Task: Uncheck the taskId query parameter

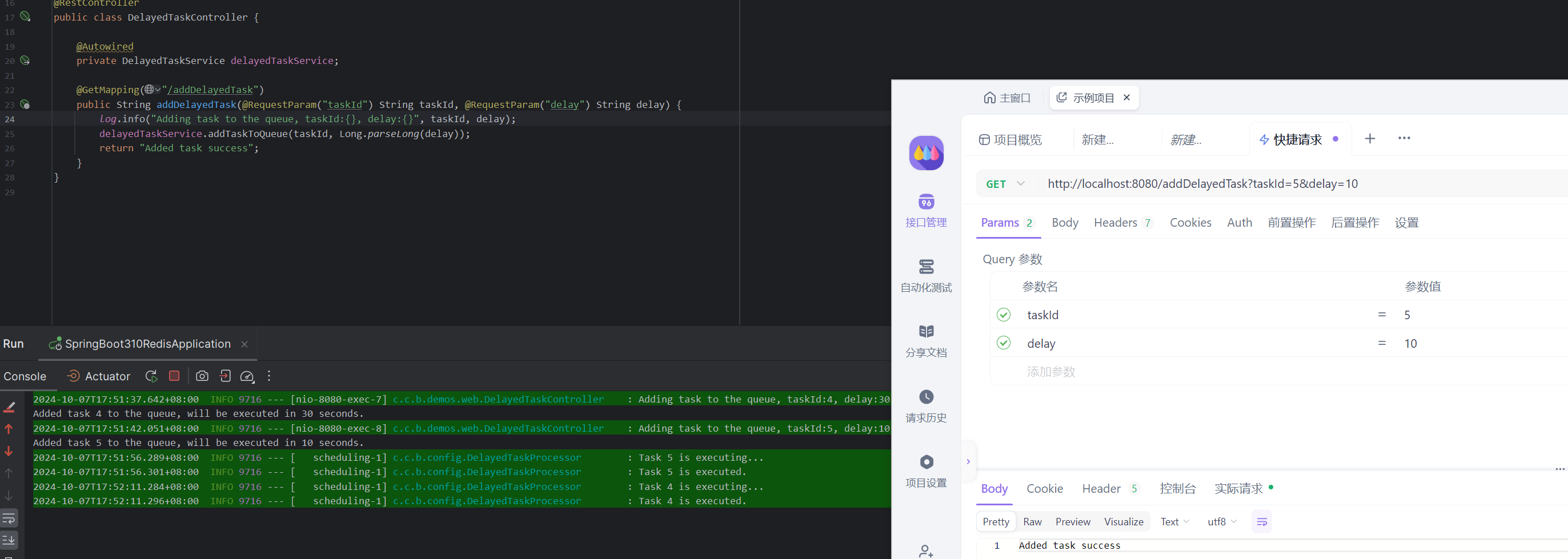Action: 1003,315
